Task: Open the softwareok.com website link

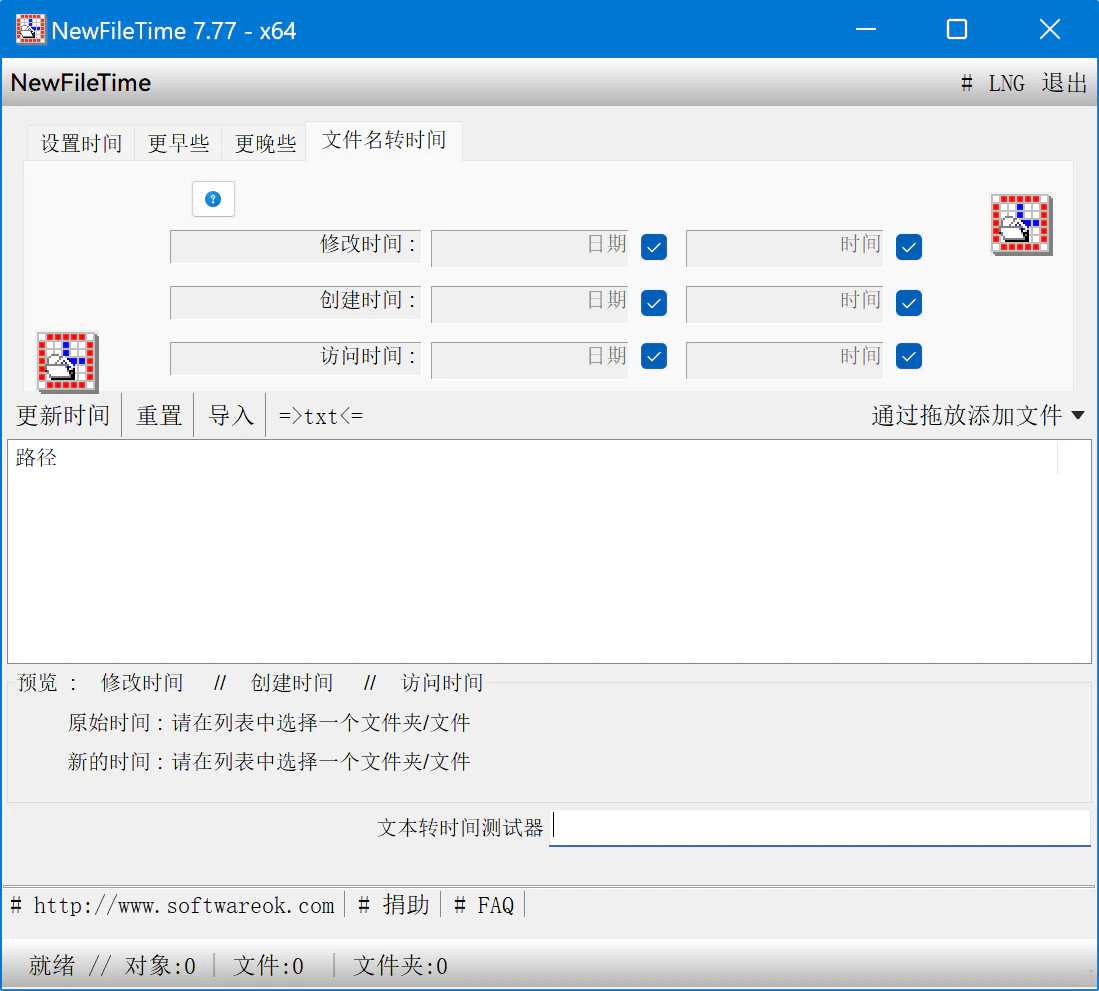Action: click(174, 905)
